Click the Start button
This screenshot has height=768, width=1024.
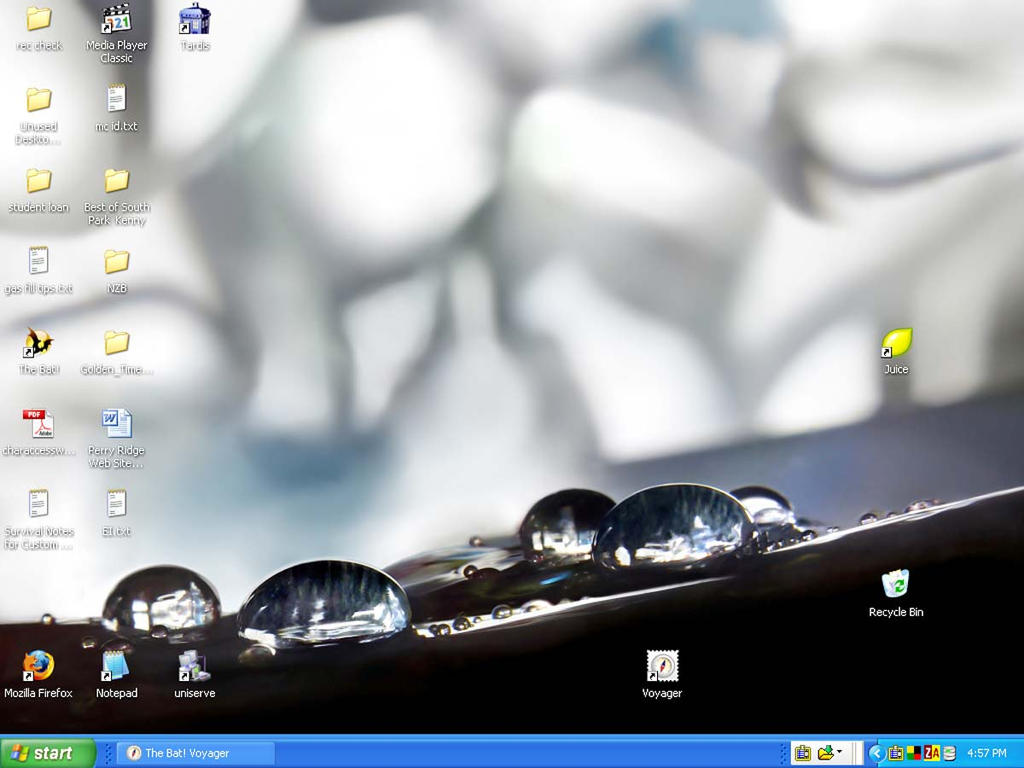[48, 753]
